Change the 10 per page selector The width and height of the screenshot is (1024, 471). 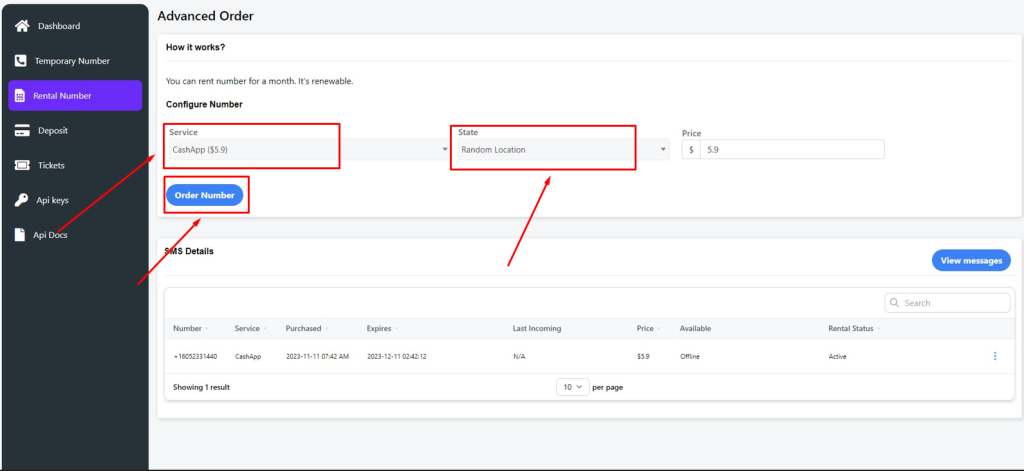(571, 387)
